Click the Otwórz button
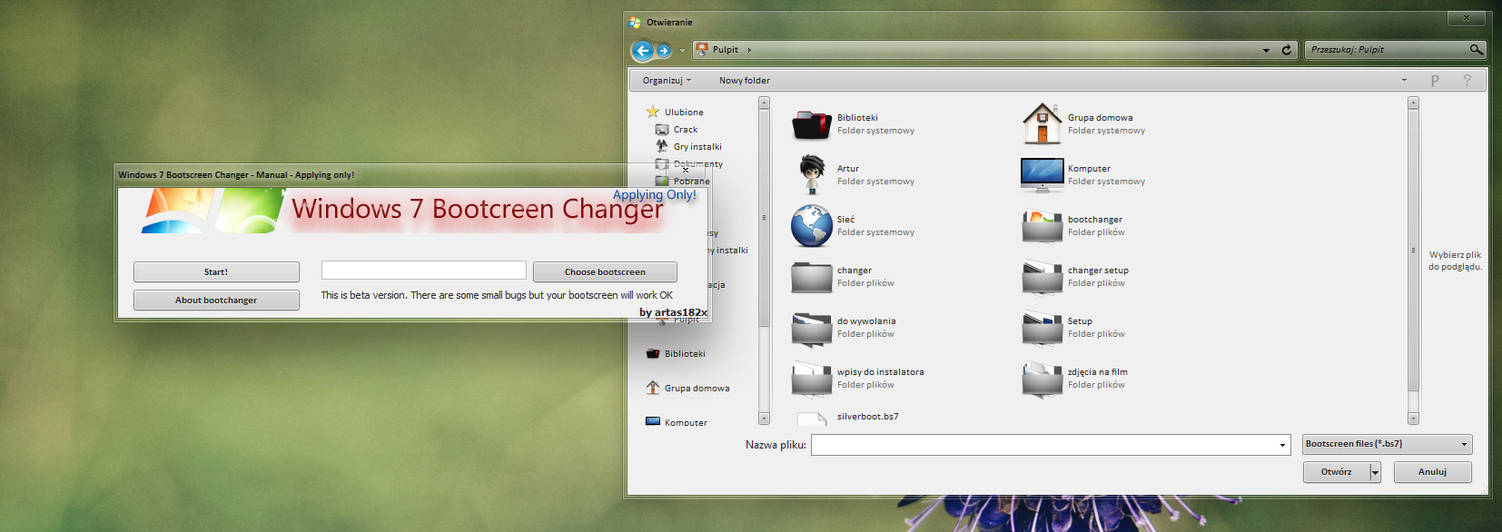The width and height of the screenshot is (1502, 532). coord(1336,472)
